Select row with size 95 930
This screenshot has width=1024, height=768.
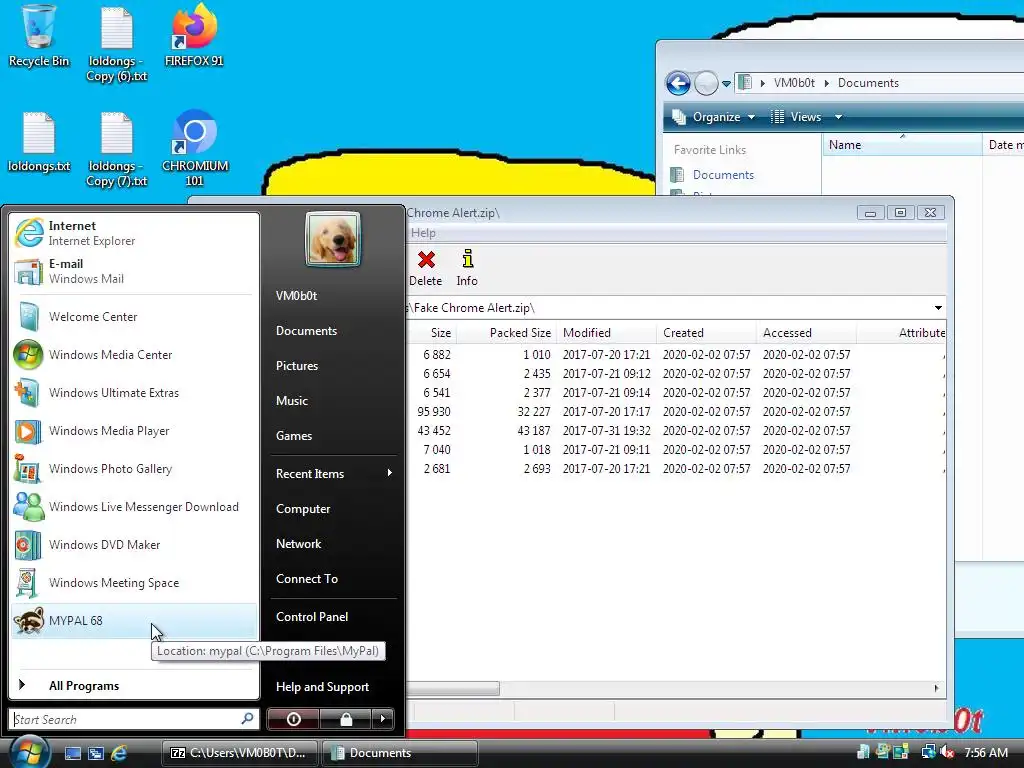[675, 411]
